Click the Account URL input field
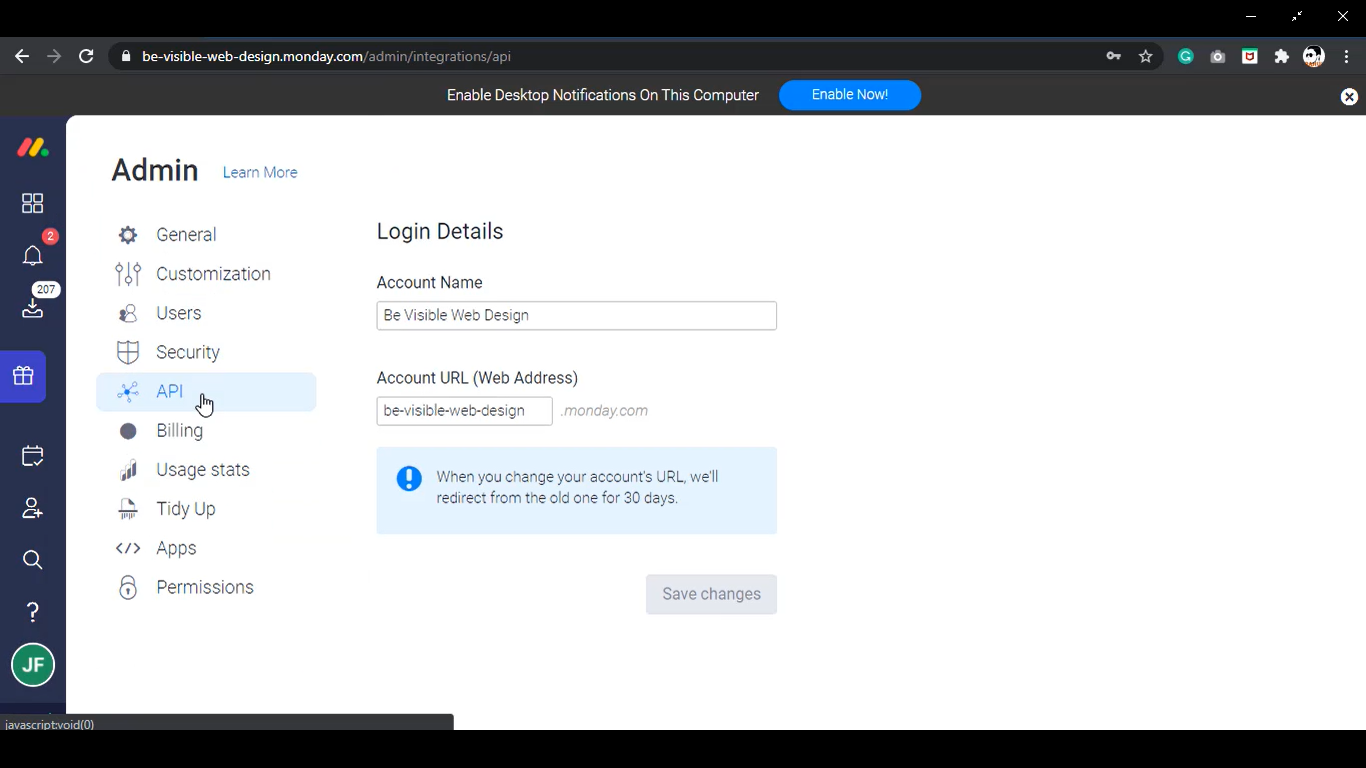The width and height of the screenshot is (1366, 768). click(464, 411)
